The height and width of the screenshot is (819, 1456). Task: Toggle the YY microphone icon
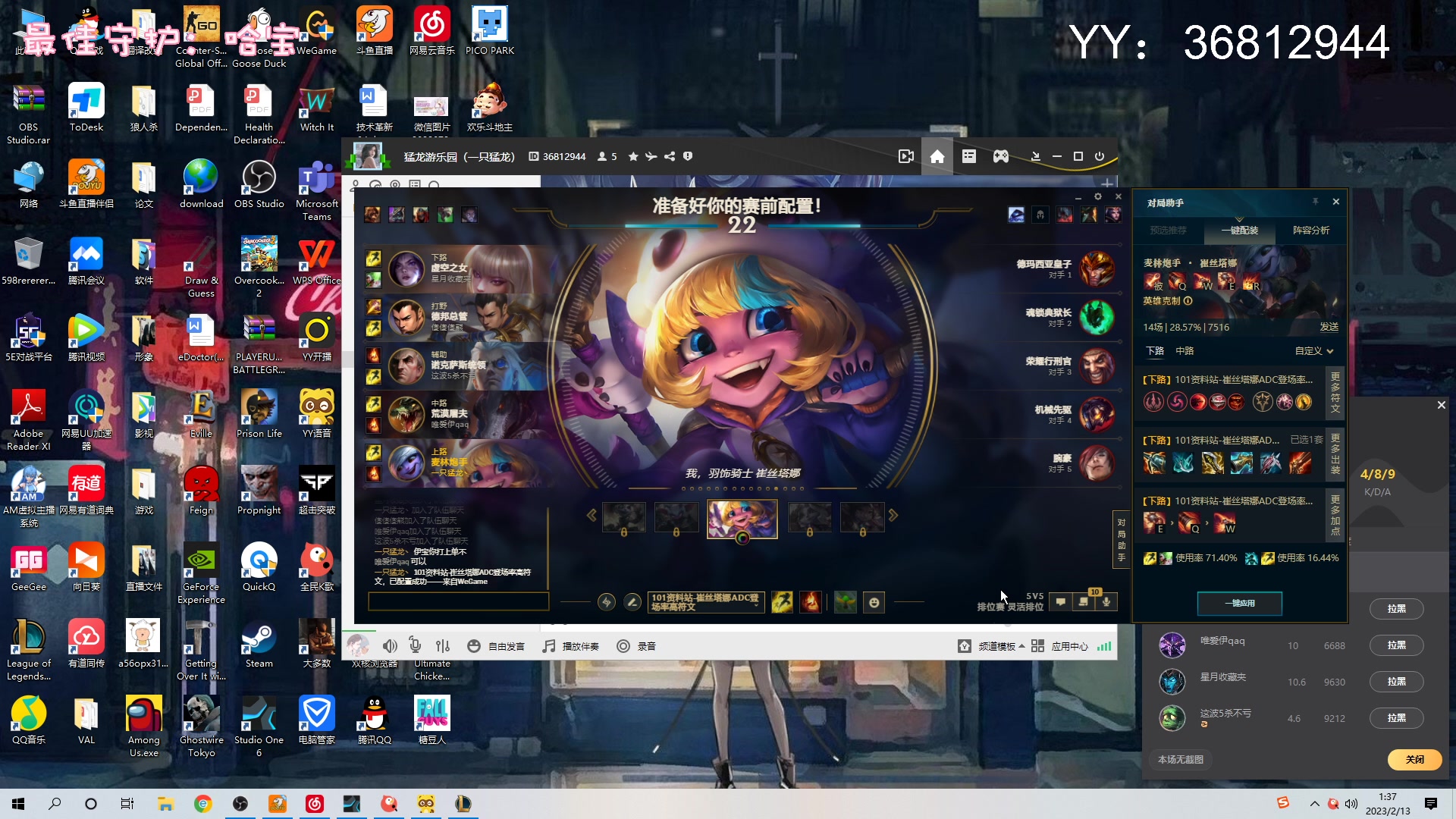point(416,645)
